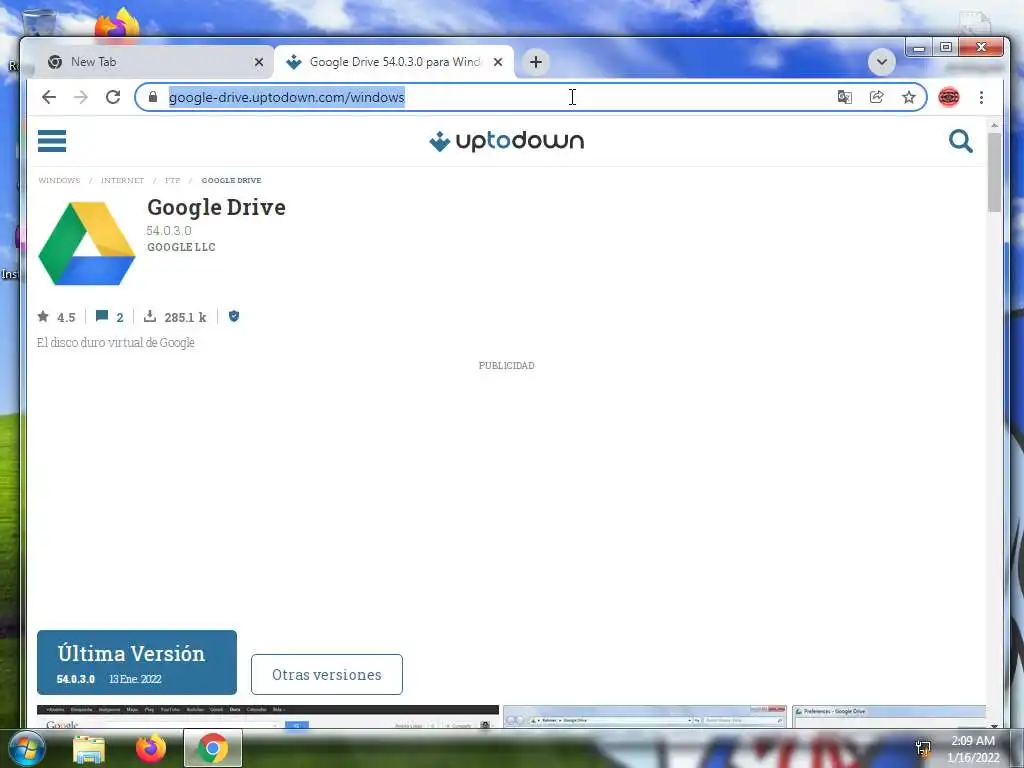Click the scrollbar down arrow
This screenshot has height=768, width=1024.
tap(995, 726)
